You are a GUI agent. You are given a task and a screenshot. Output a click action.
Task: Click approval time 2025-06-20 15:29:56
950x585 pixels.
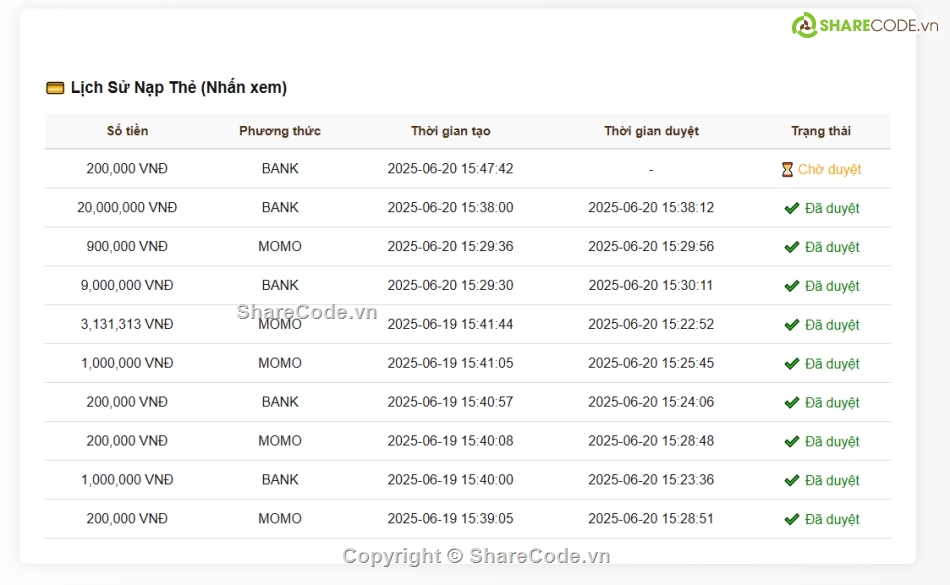coord(651,246)
